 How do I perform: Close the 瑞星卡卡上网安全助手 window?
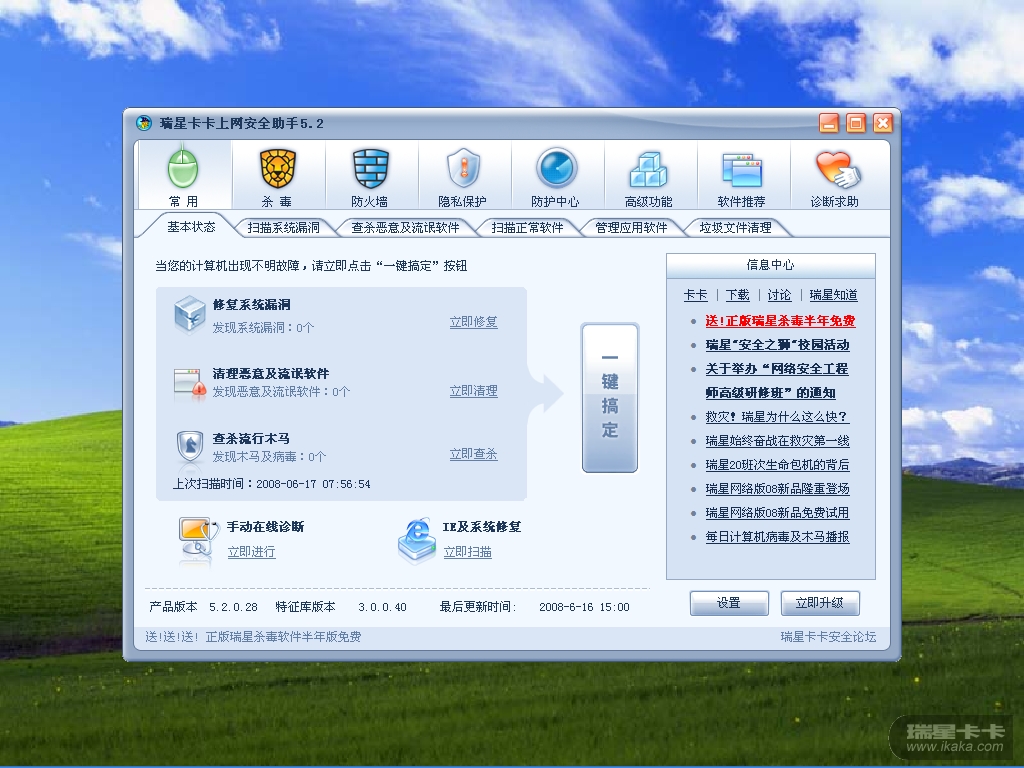[883, 123]
